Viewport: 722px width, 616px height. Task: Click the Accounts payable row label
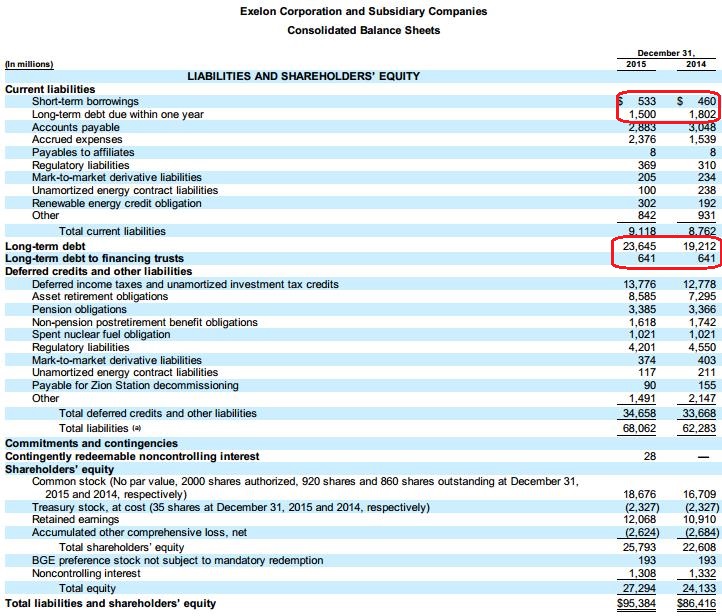coord(75,128)
